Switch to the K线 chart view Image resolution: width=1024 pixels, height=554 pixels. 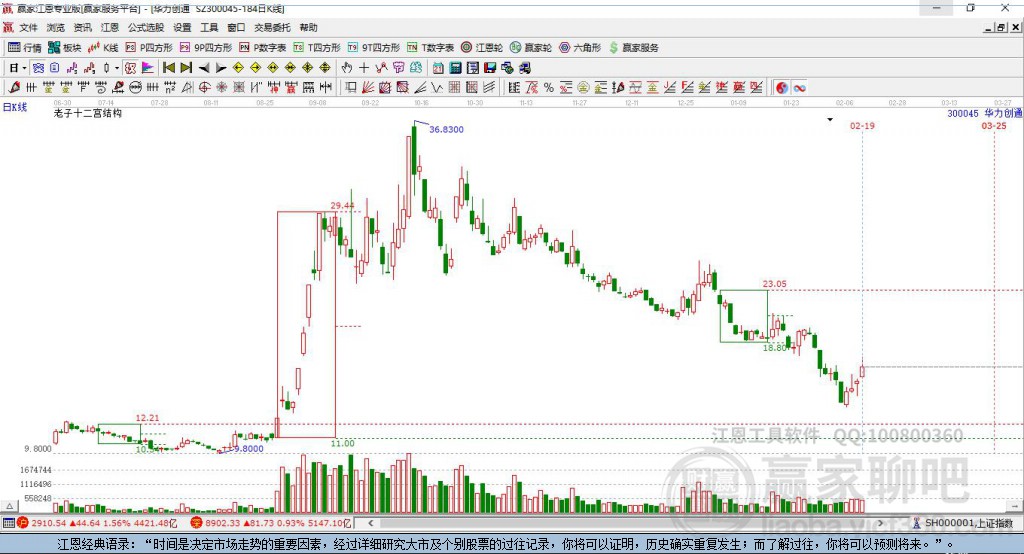pos(103,48)
